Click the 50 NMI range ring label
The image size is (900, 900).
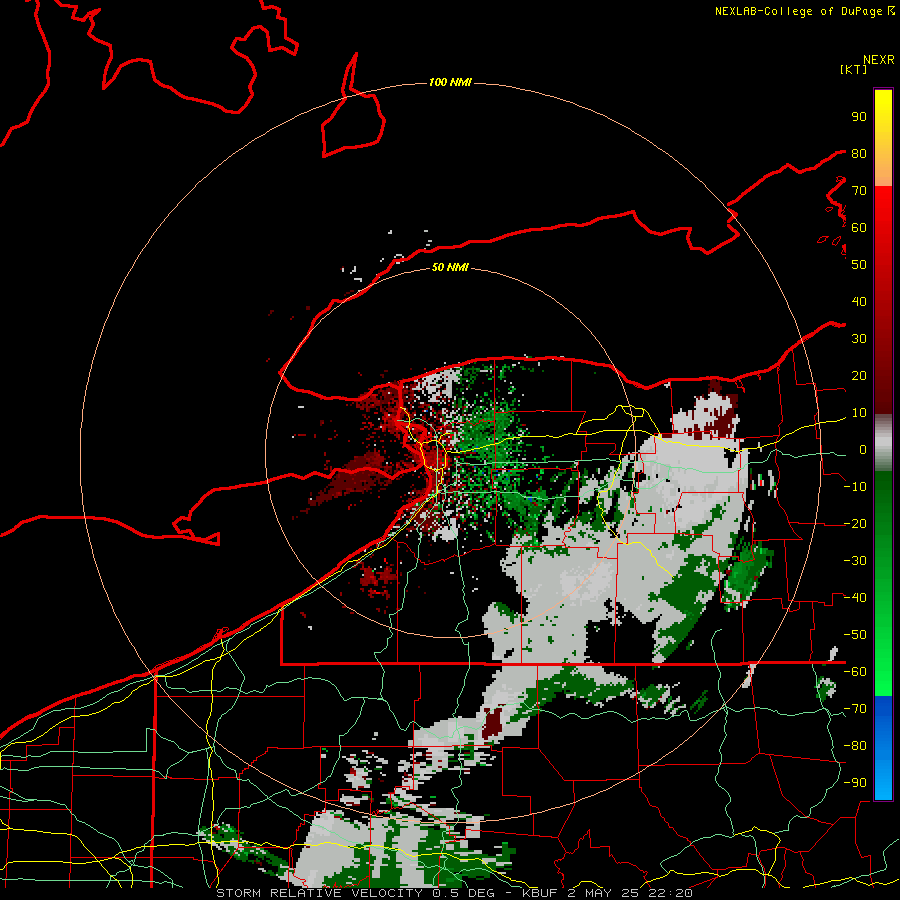[x=450, y=267]
